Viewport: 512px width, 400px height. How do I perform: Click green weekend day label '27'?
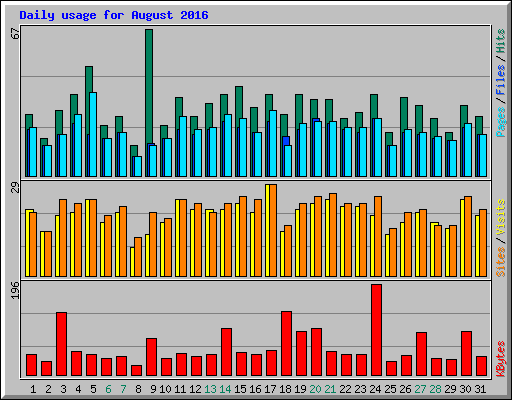[x=420, y=389]
